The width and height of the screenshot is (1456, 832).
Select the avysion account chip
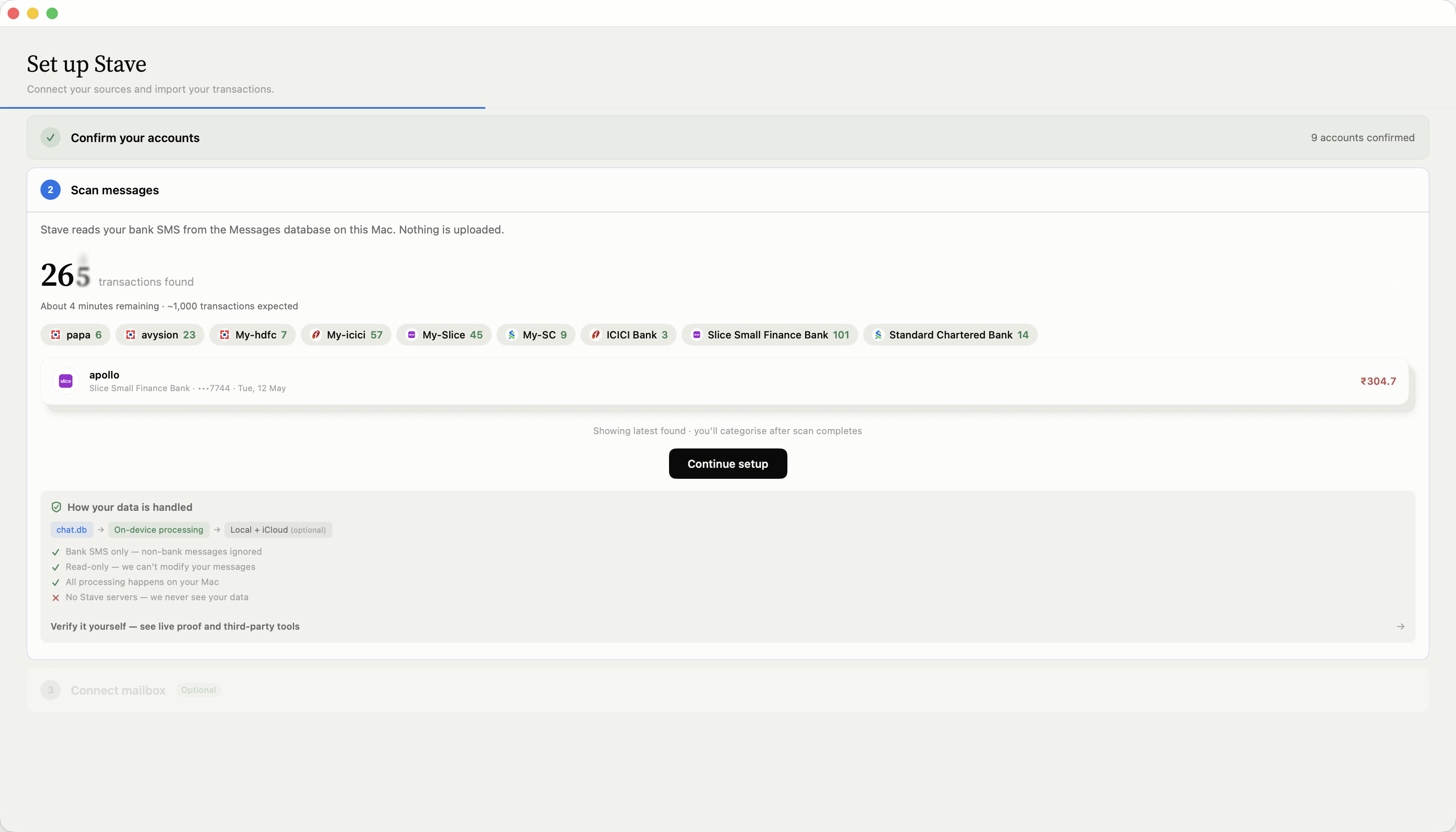(x=160, y=335)
